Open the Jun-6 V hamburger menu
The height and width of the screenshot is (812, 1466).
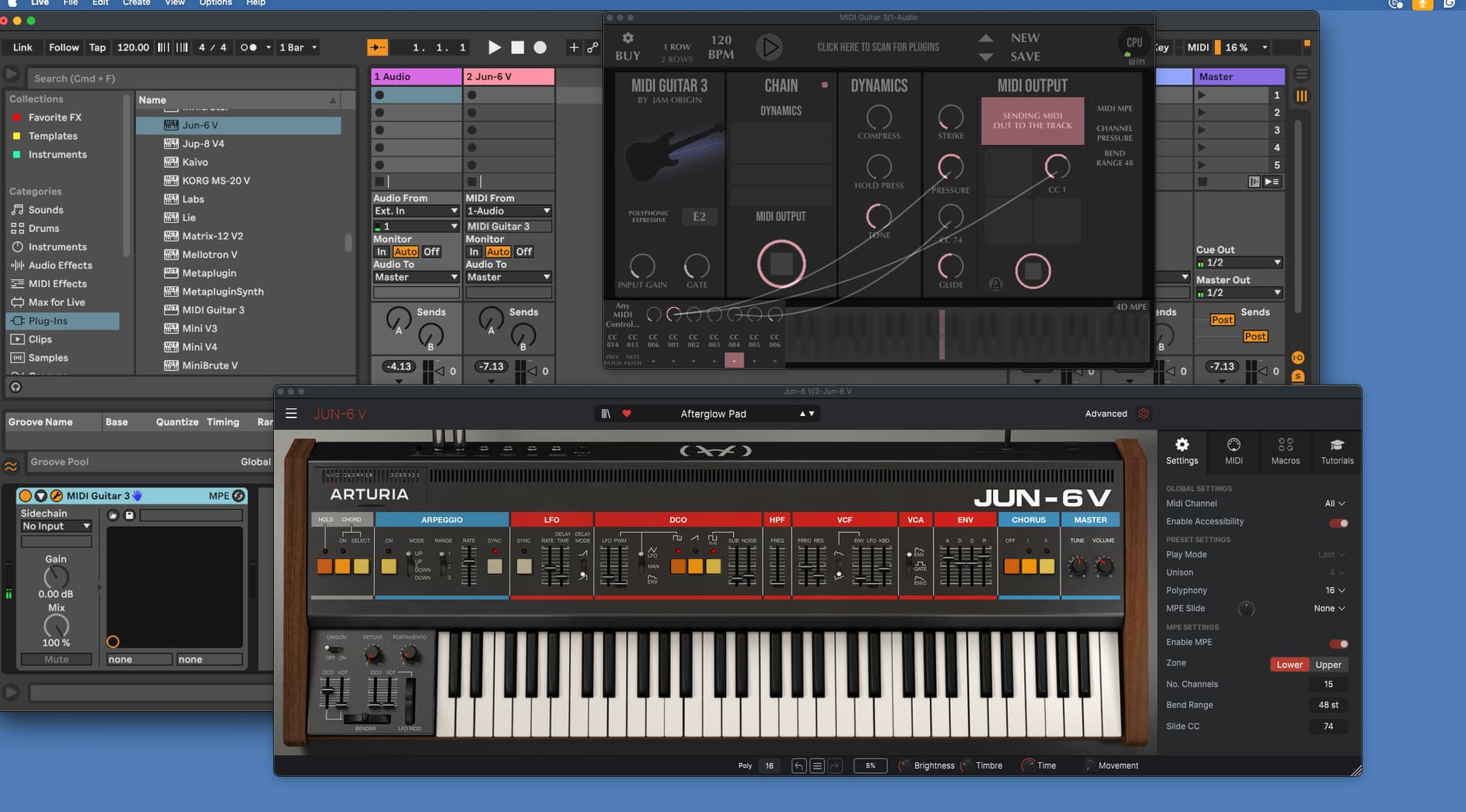click(x=291, y=414)
